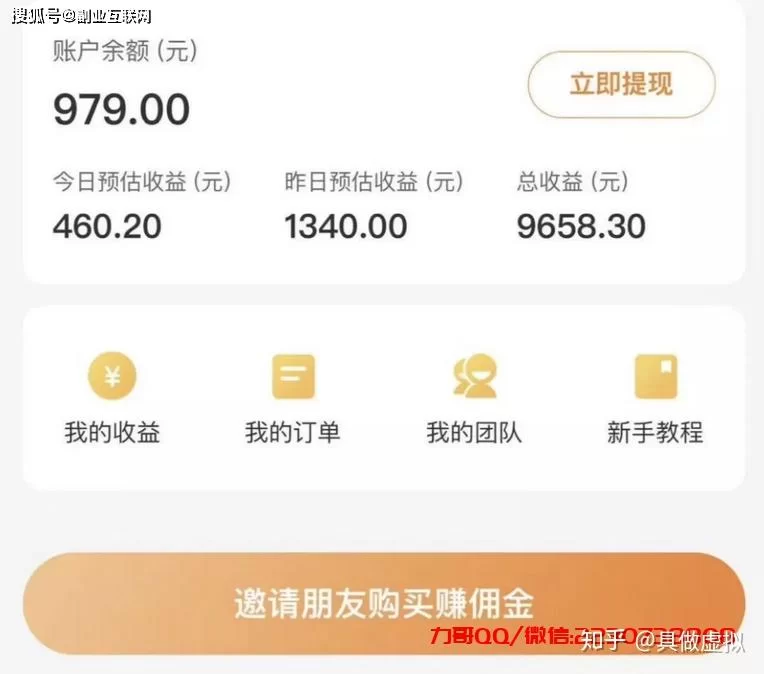Tap the 邀请朋友购买赚佣金 invite button

click(384, 603)
